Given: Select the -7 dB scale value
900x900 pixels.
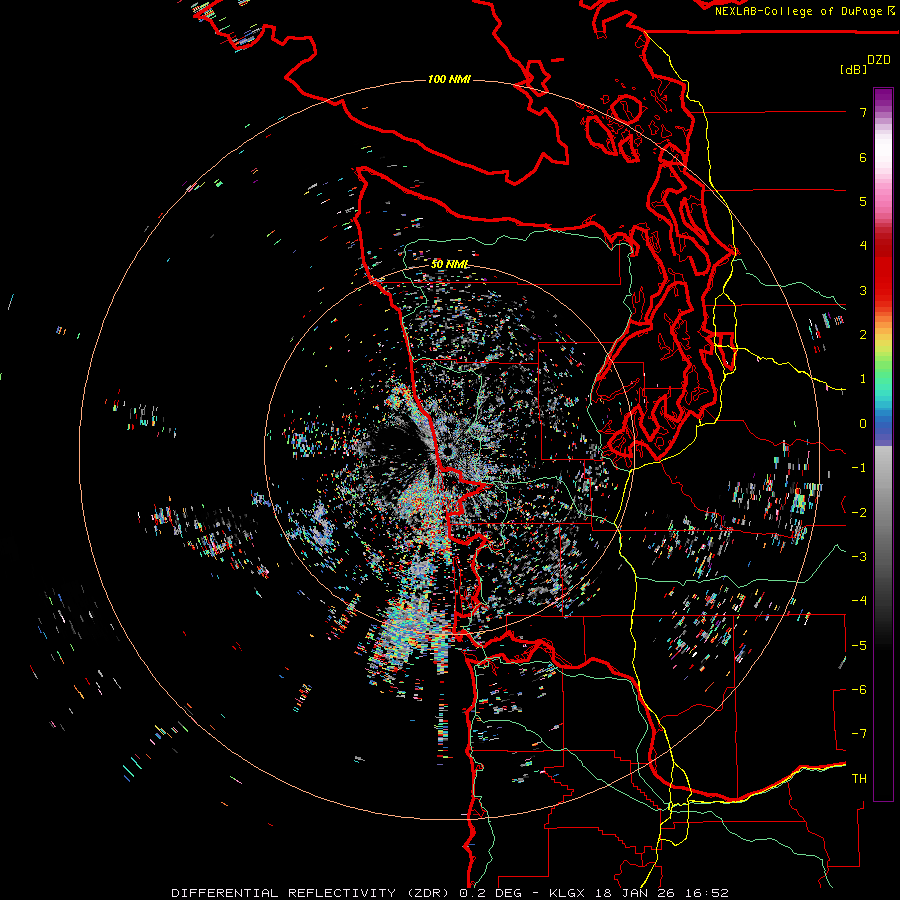Looking at the screenshot, I should pyautogui.click(x=859, y=734).
